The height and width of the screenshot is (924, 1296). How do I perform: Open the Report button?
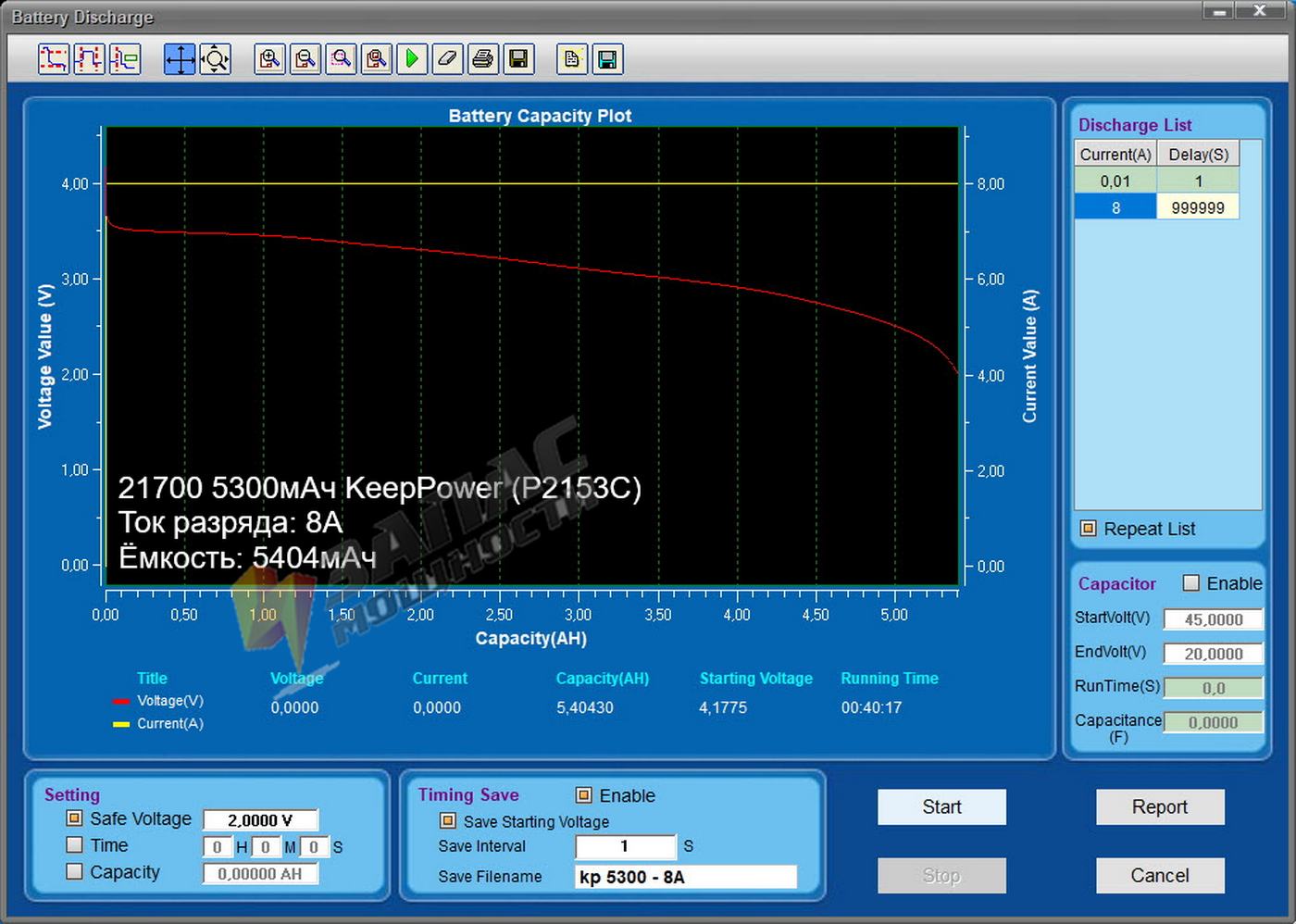coord(1159,807)
